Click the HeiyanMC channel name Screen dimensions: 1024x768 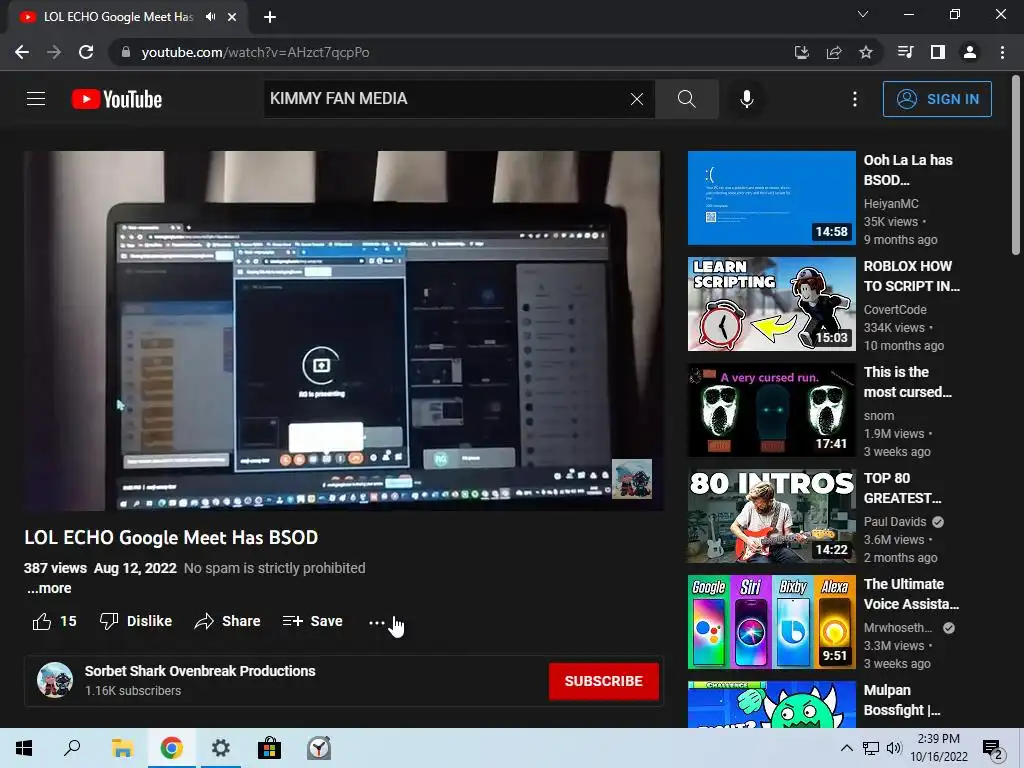891,204
